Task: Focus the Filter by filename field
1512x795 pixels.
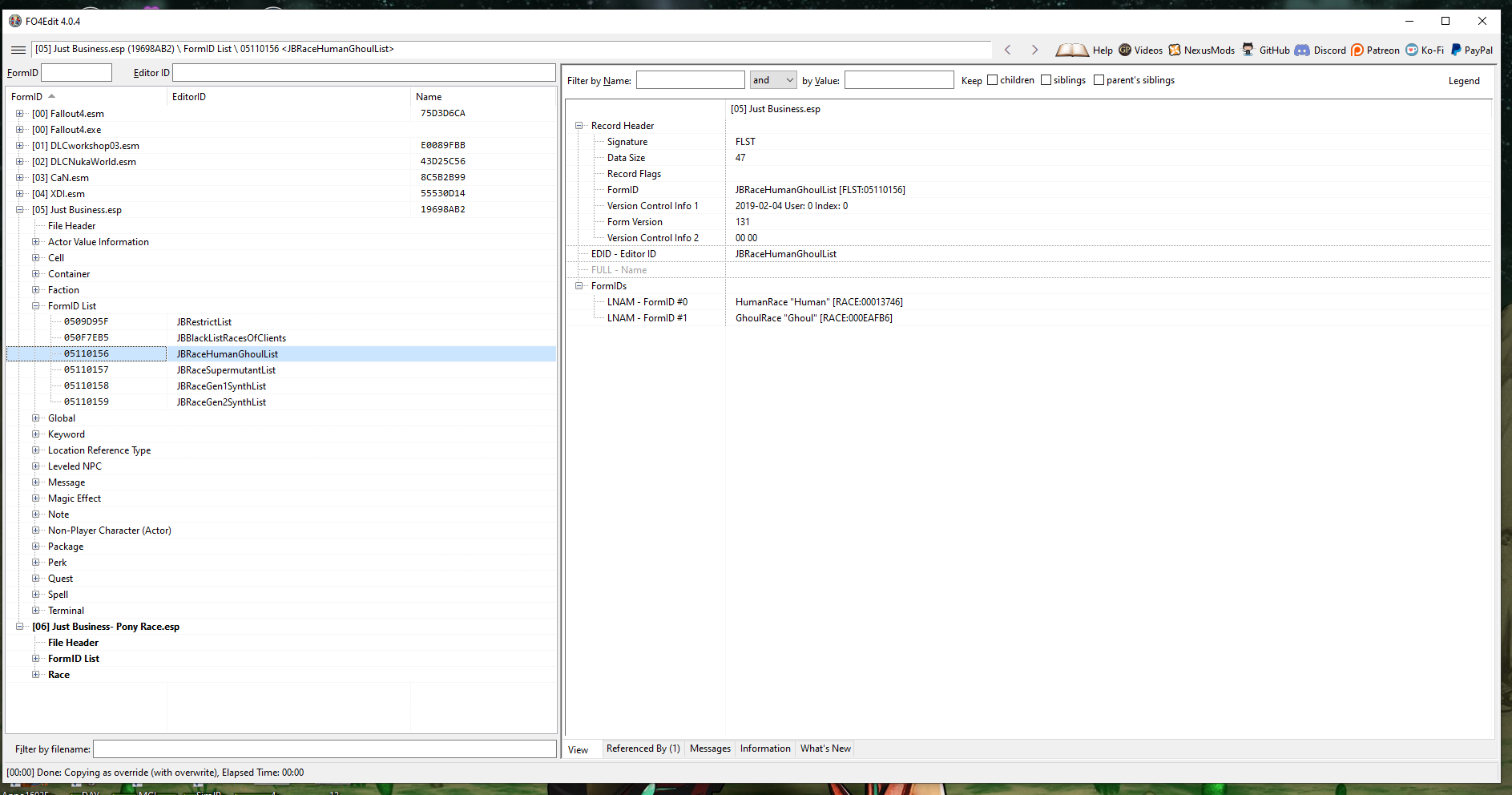Action: click(325, 749)
